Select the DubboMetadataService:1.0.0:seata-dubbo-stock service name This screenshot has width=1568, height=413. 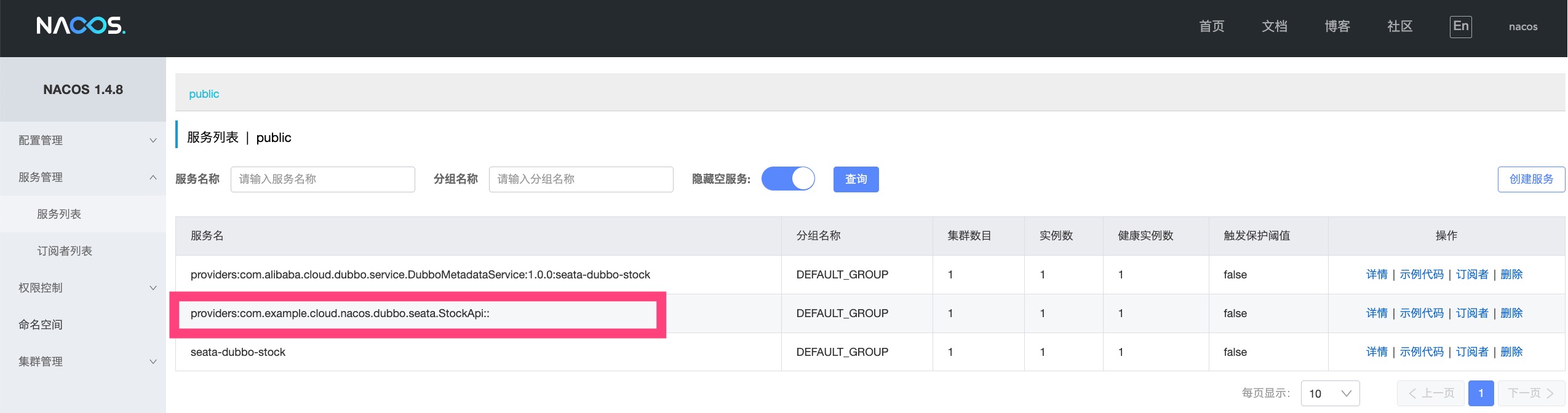click(x=420, y=275)
